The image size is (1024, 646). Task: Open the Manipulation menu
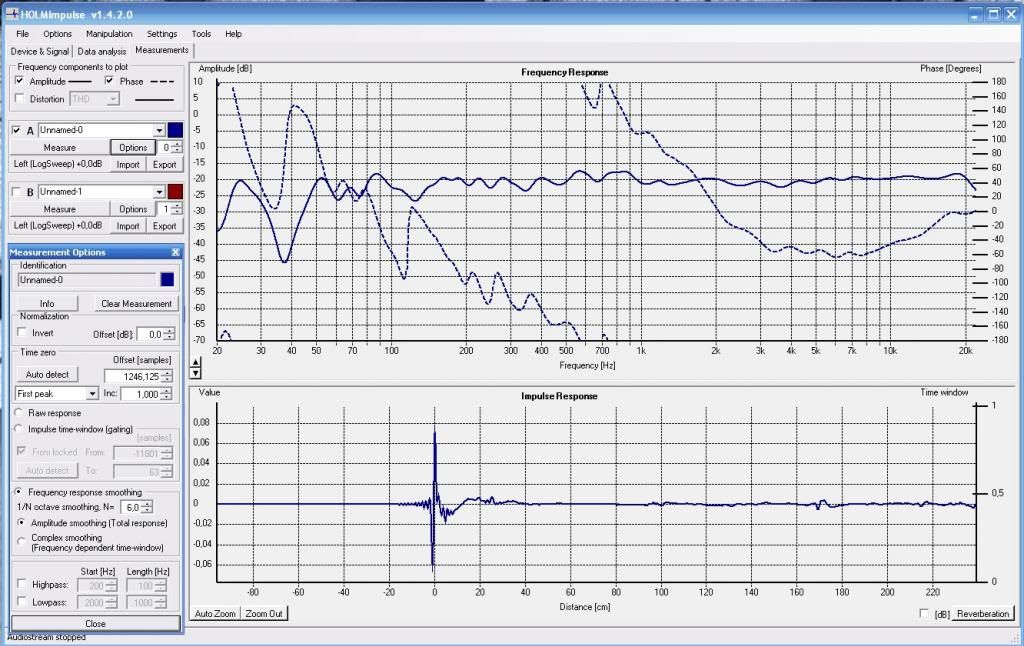click(x=109, y=34)
